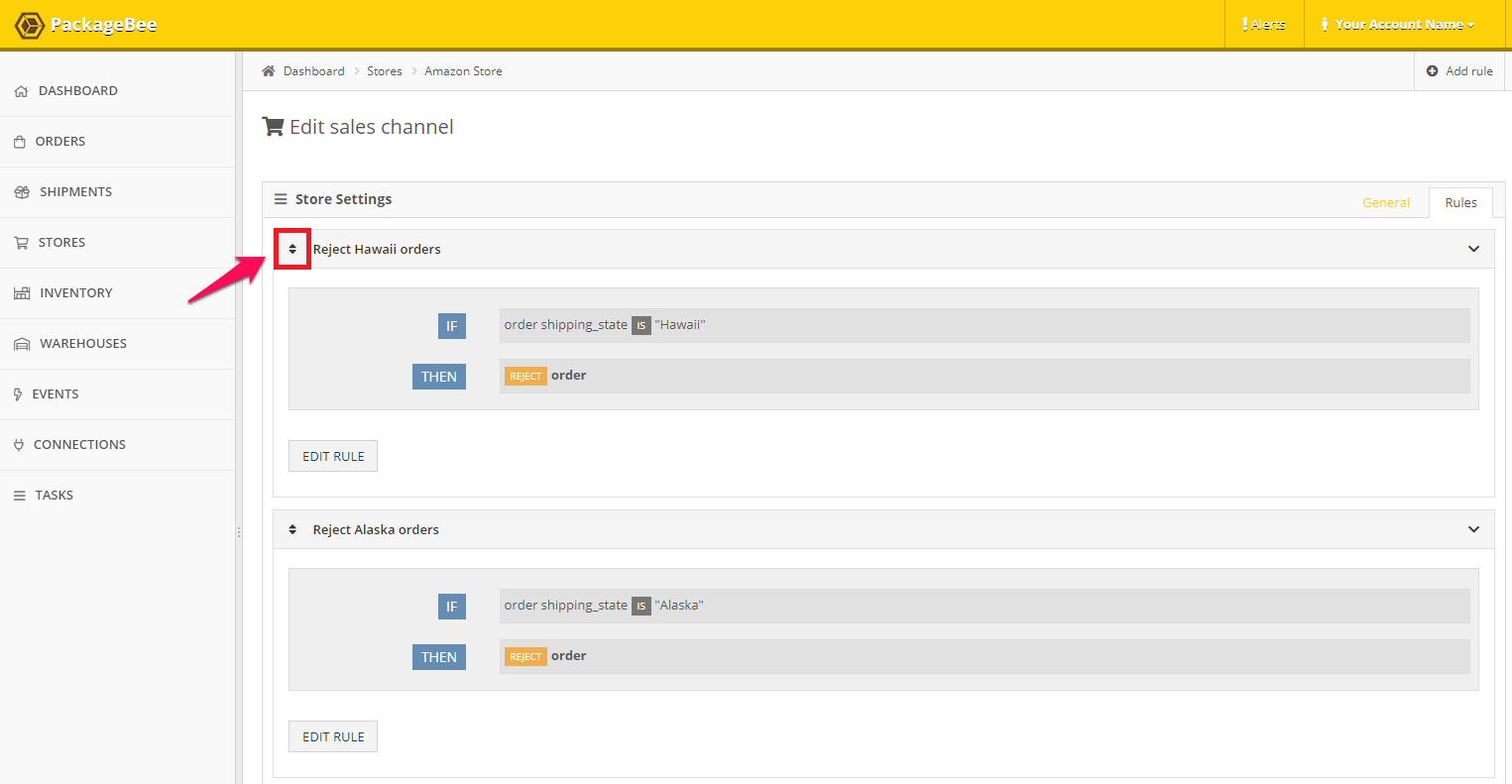Open the STORES sidebar menu item
Screen dimensions: 1512x784
pyautogui.click(x=118, y=243)
